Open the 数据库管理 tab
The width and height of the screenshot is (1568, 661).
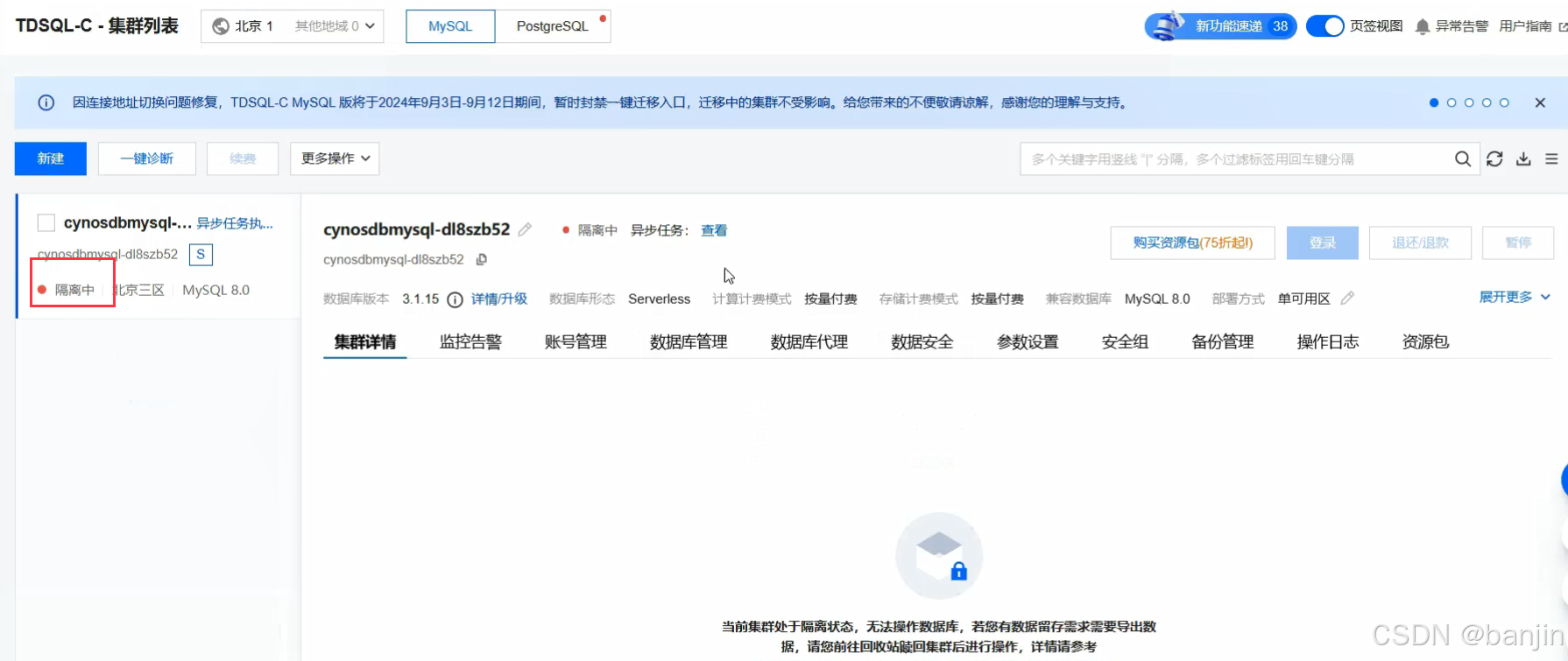click(x=689, y=342)
